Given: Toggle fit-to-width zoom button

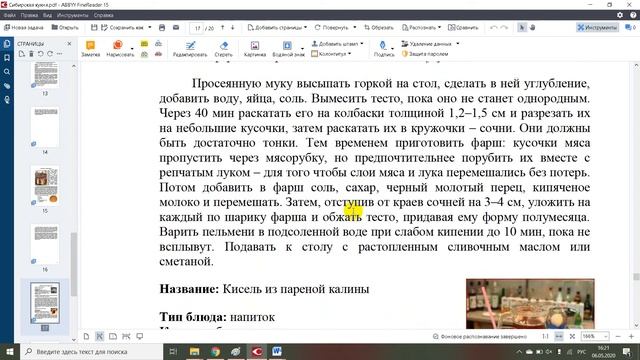Looking at the screenshot, I should [559, 336].
